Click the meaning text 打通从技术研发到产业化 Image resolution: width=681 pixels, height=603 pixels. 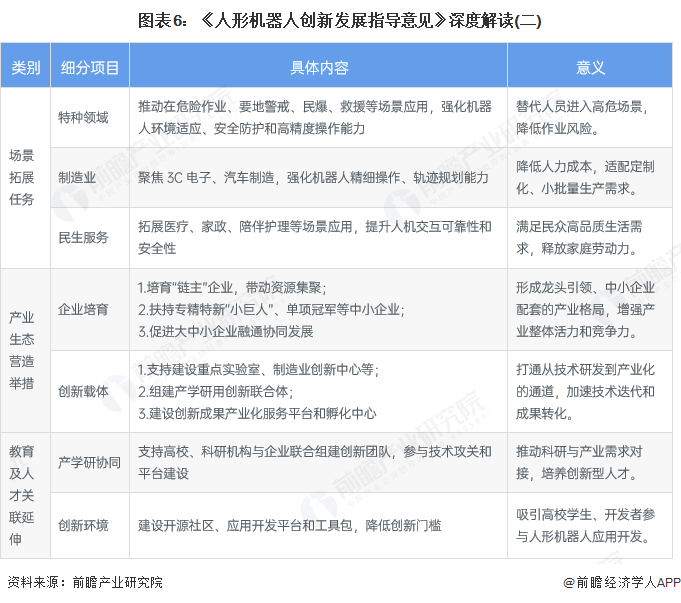click(585, 391)
